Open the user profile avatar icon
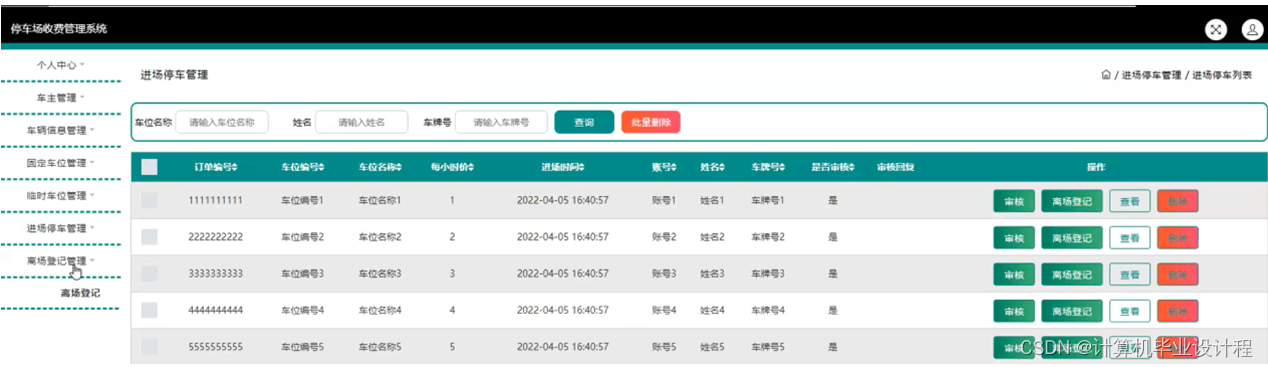This screenshot has width=1268, height=367. (x=1252, y=29)
